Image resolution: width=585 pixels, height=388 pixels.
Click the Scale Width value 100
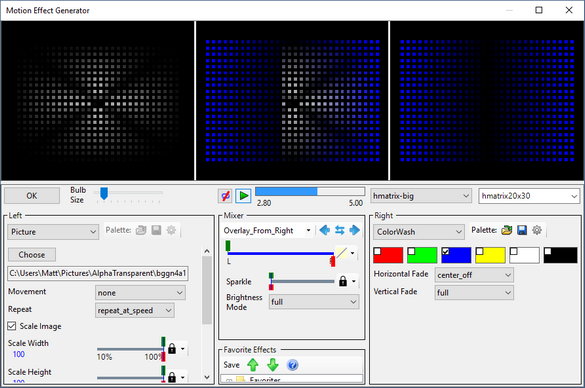(19, 354)
